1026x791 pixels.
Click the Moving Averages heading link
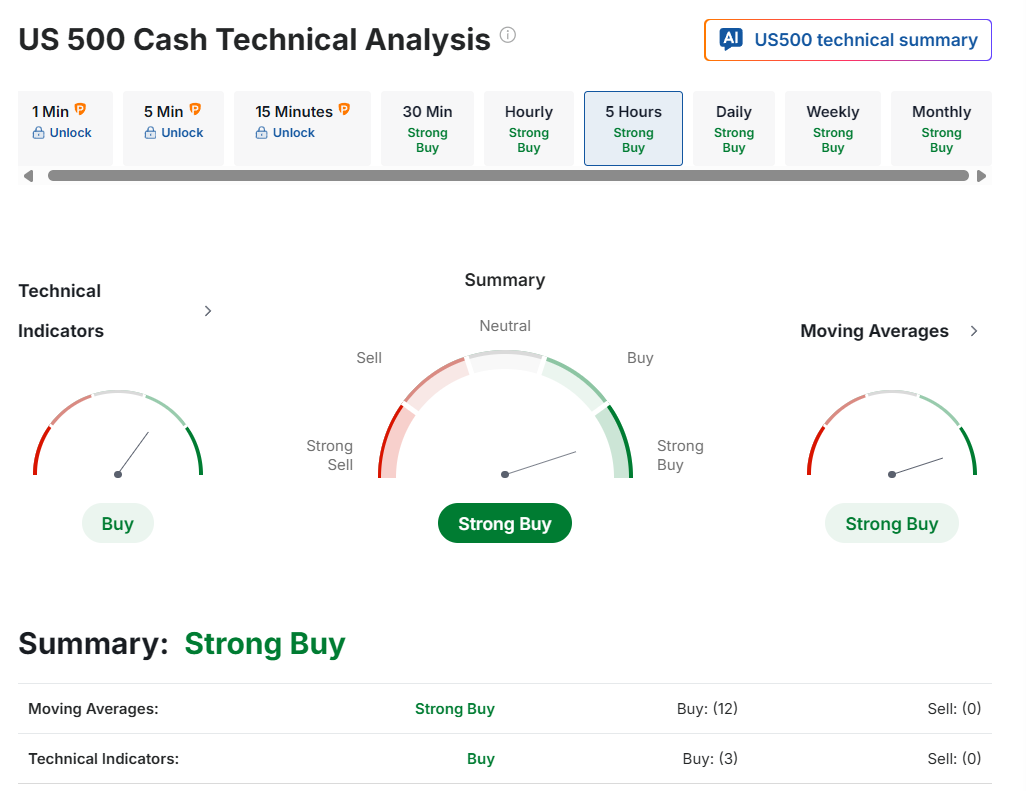(874, 331)
